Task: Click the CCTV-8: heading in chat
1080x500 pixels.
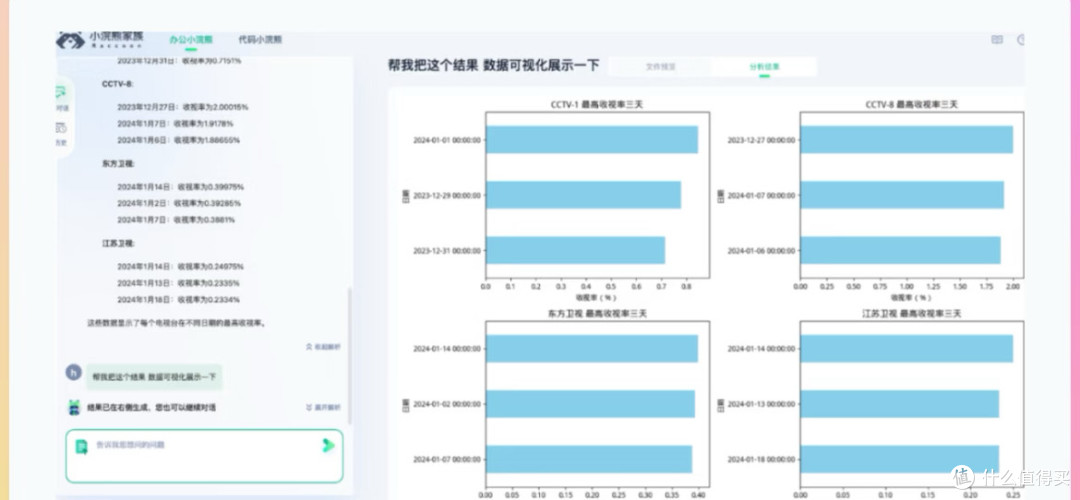Action: [x=118, y=84]
